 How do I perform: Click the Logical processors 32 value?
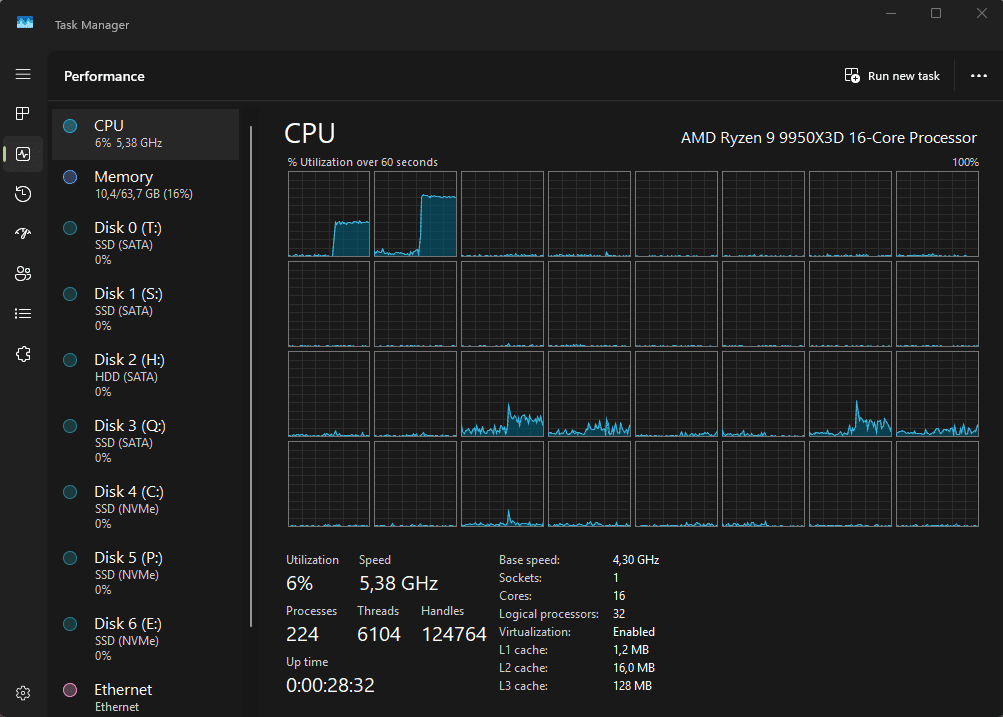619,614
